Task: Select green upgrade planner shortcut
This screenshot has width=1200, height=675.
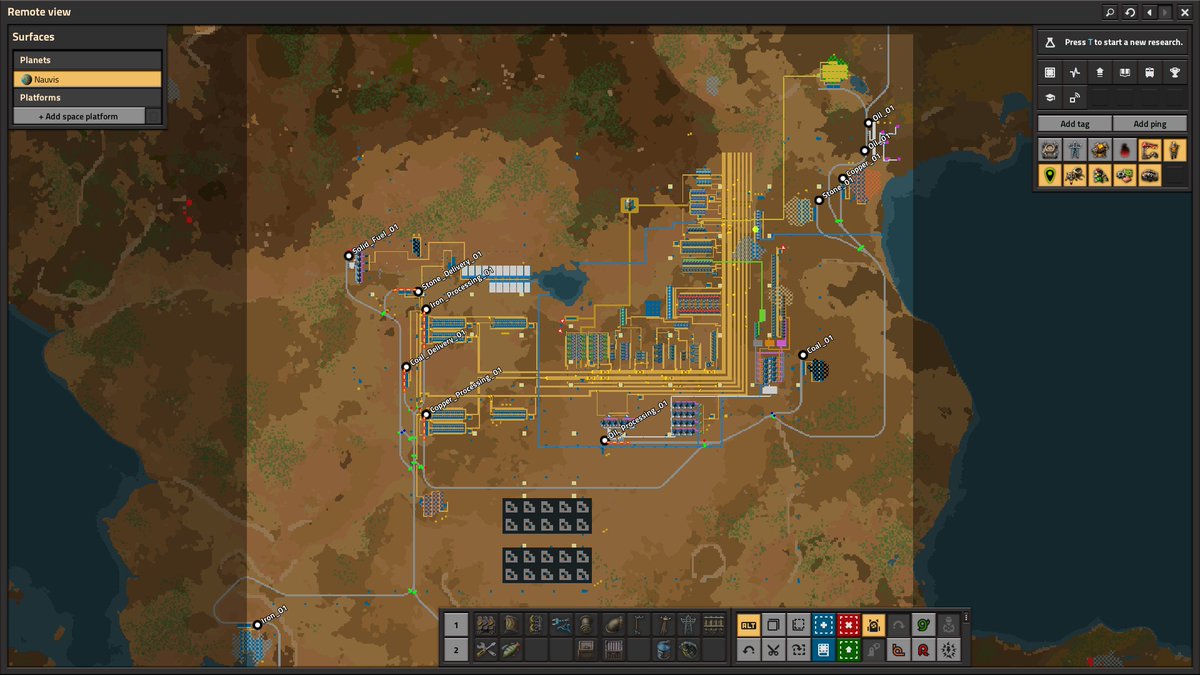Action: [848, 650]
